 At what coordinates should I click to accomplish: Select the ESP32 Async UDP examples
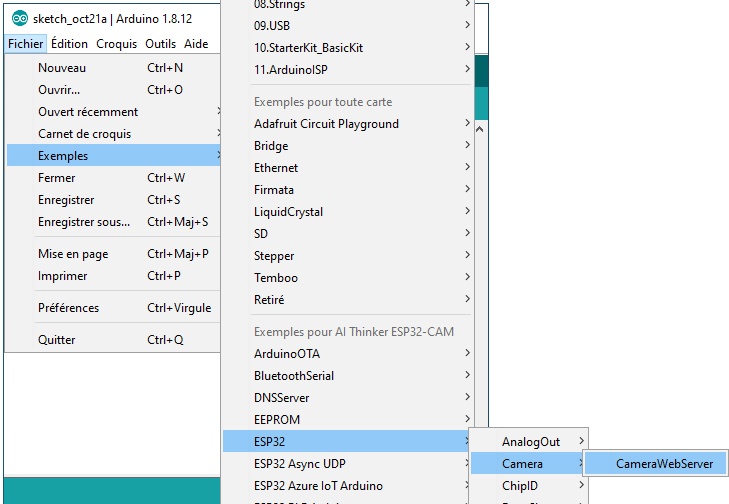pos(299,464)
